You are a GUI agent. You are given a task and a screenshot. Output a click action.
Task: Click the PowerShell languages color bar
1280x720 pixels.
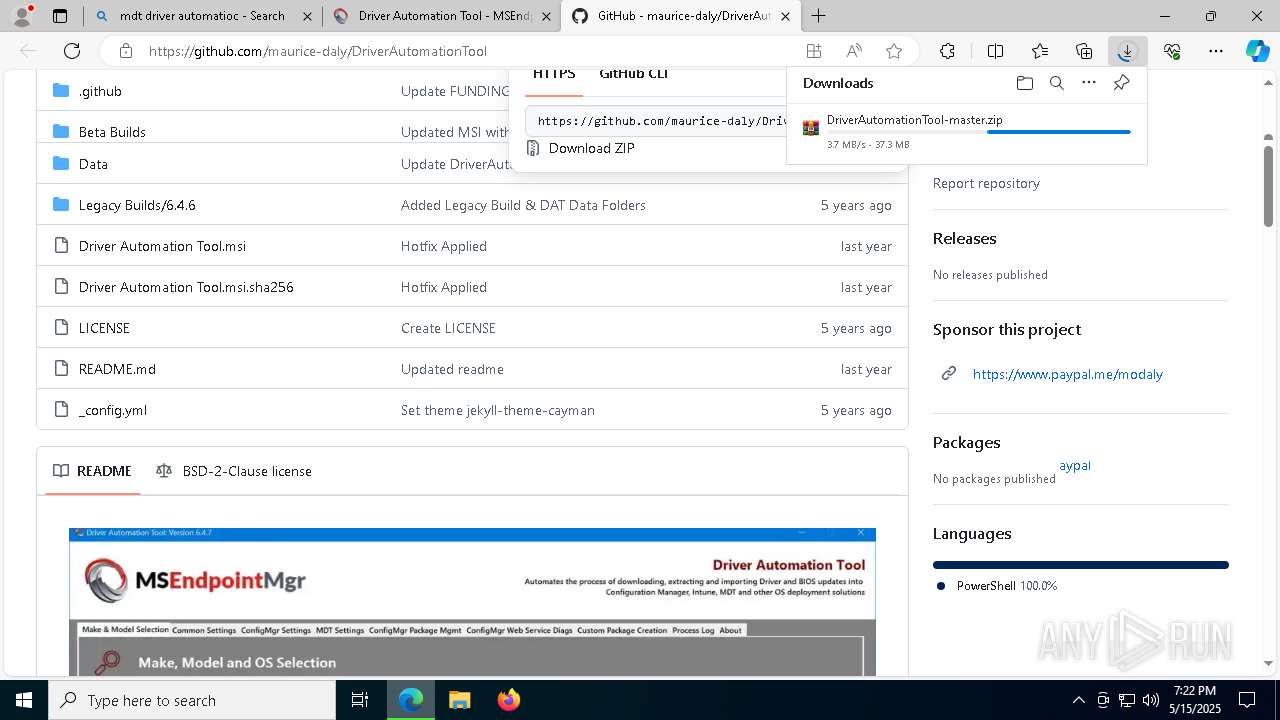coord(1080,565)
